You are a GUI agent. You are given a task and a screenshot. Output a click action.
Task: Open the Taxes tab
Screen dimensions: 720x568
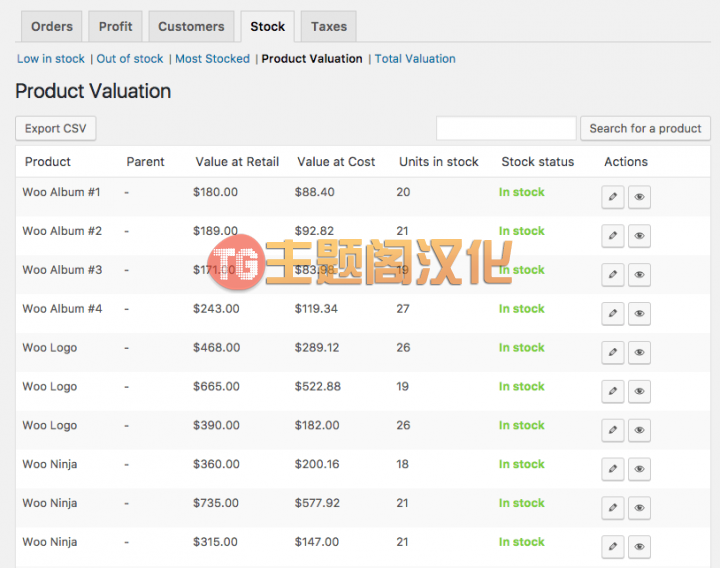(329, 27)
